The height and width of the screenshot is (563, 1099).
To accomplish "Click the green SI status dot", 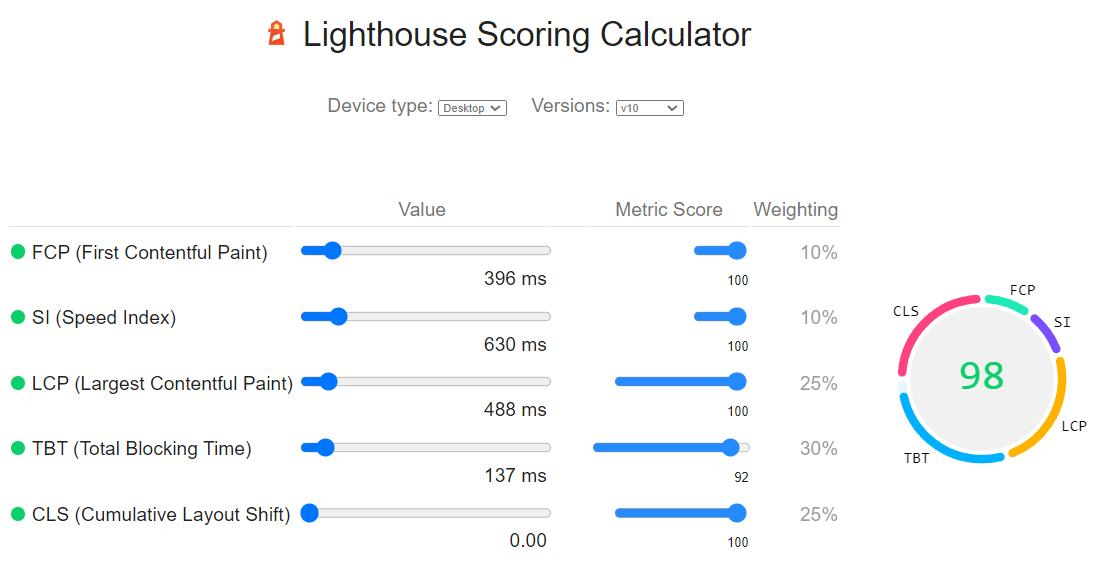I will tap(17, 318).
